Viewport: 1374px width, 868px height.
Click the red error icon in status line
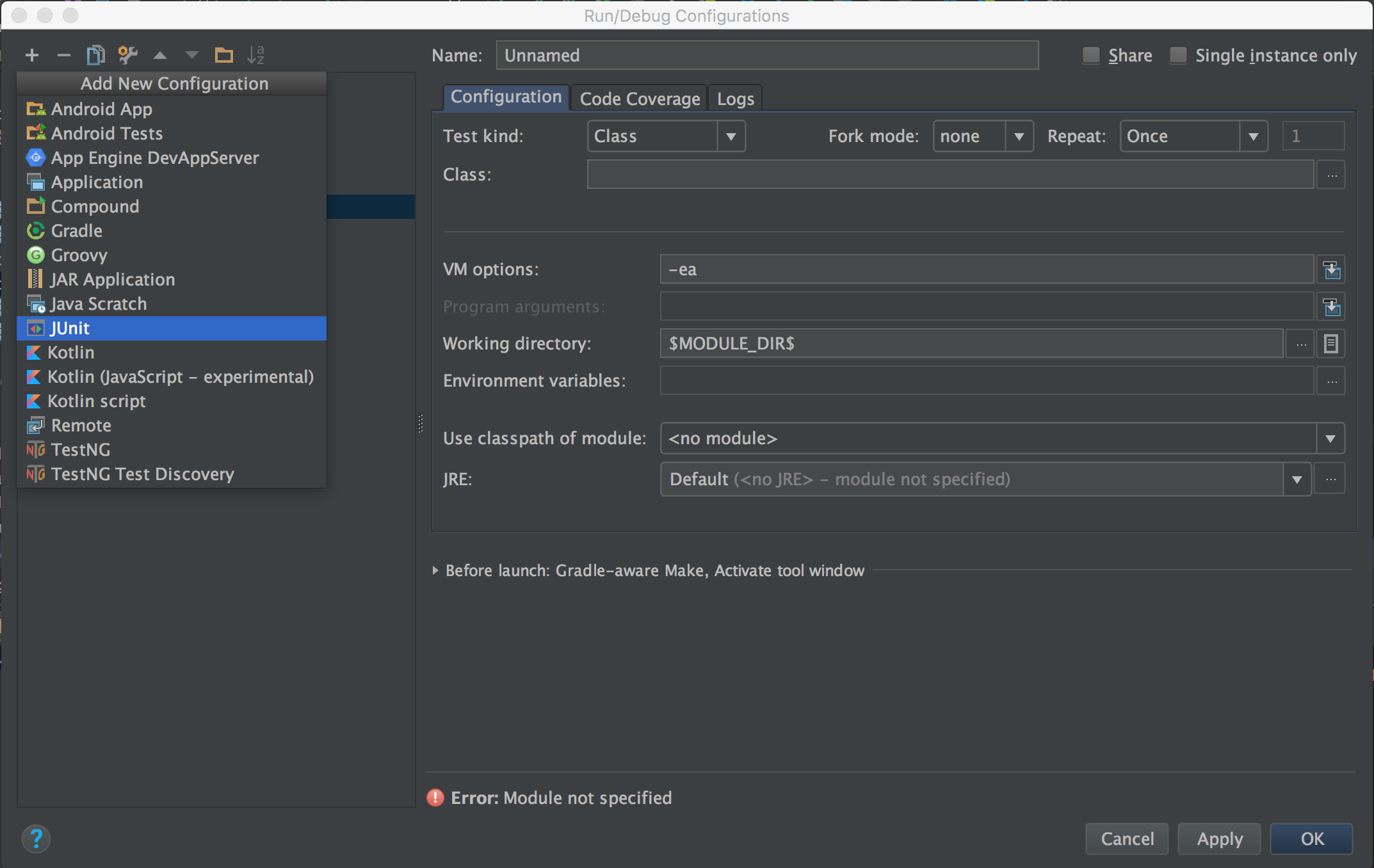435,798
